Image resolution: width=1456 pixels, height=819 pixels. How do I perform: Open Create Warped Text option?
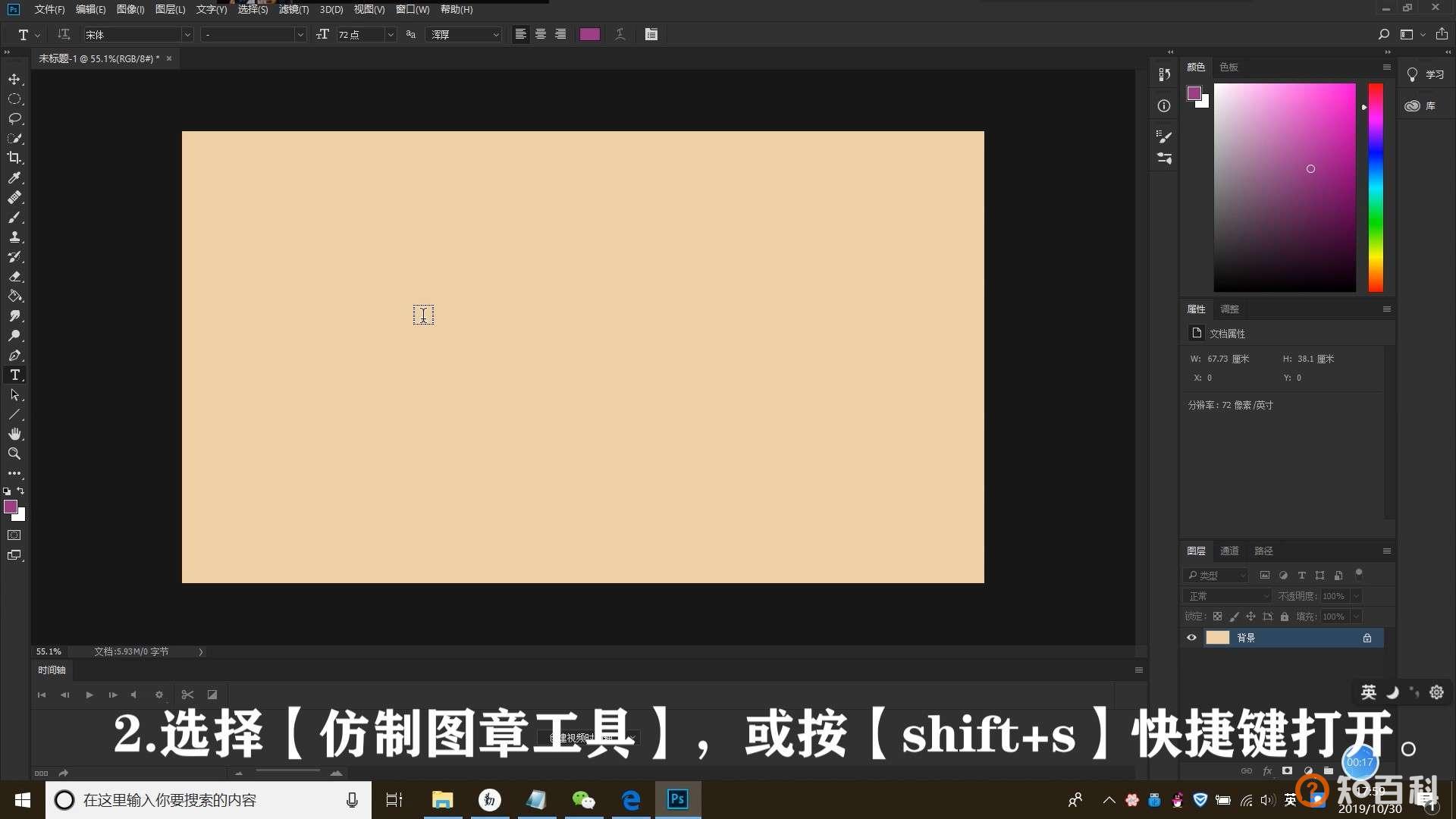tap(620, 34)
